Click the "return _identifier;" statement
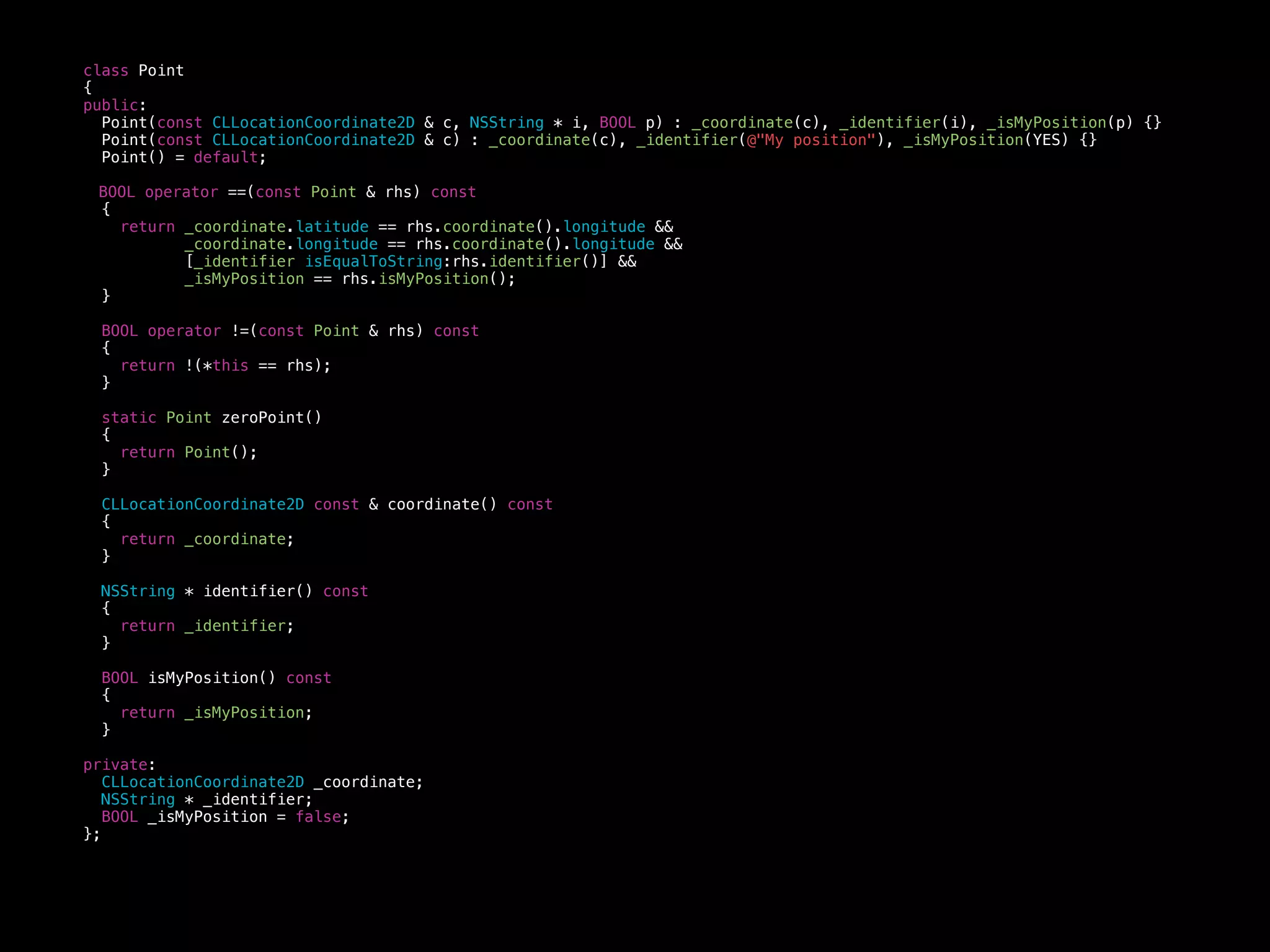The width and height of the screenshot is (1270, 952). 207,626
